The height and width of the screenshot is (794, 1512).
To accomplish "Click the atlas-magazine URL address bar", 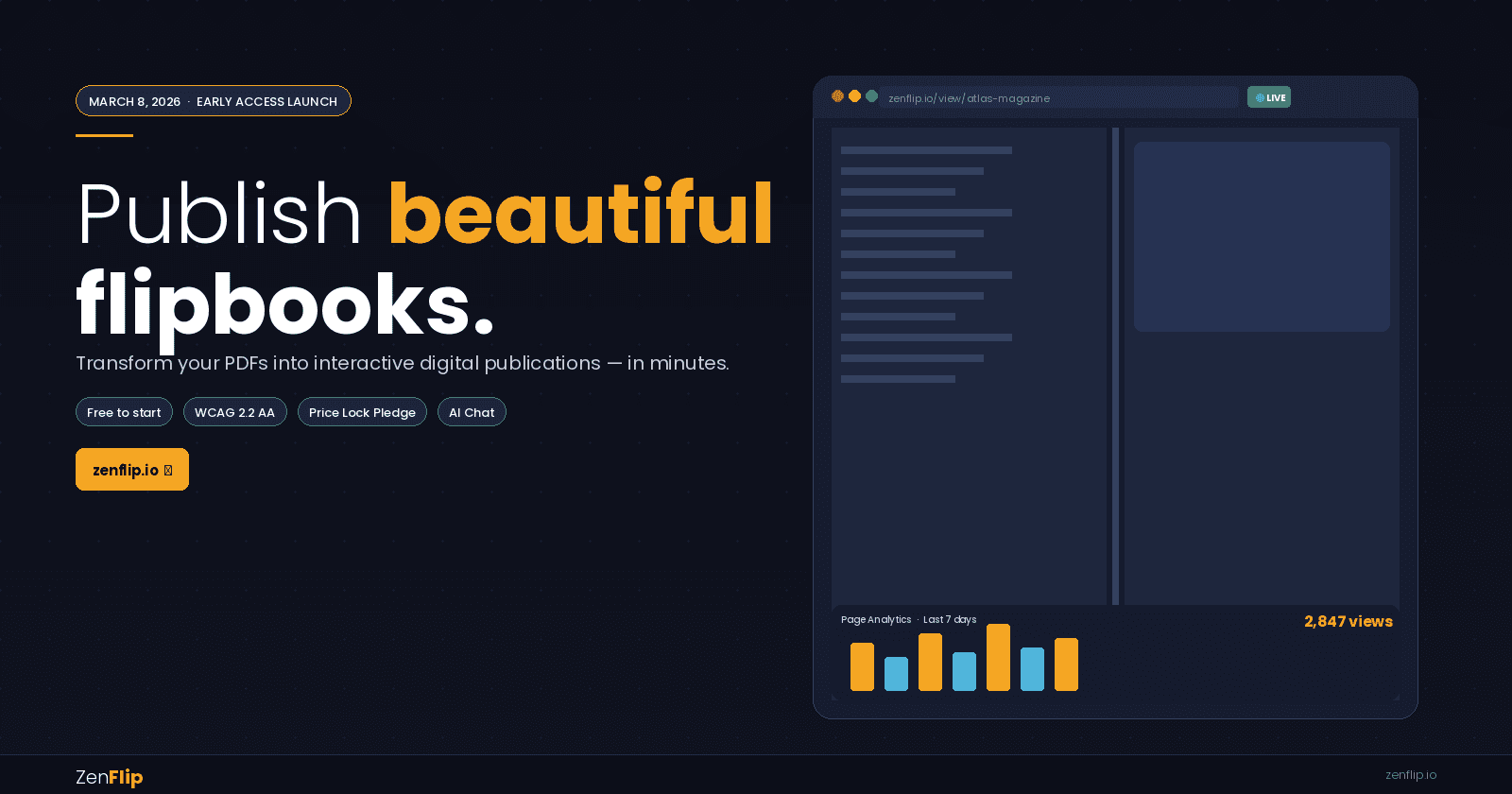I will [x=1058, y=98].
